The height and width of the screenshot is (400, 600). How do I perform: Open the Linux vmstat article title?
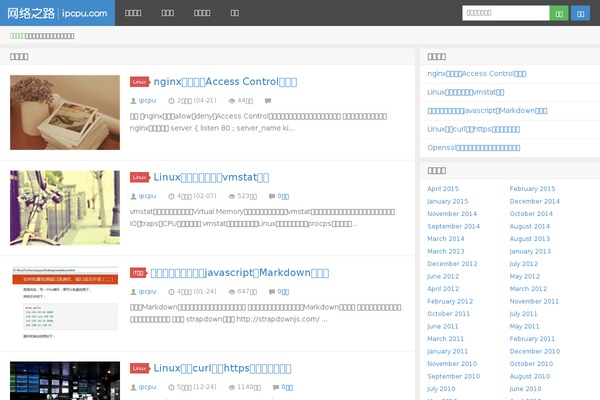pos(211,177)
